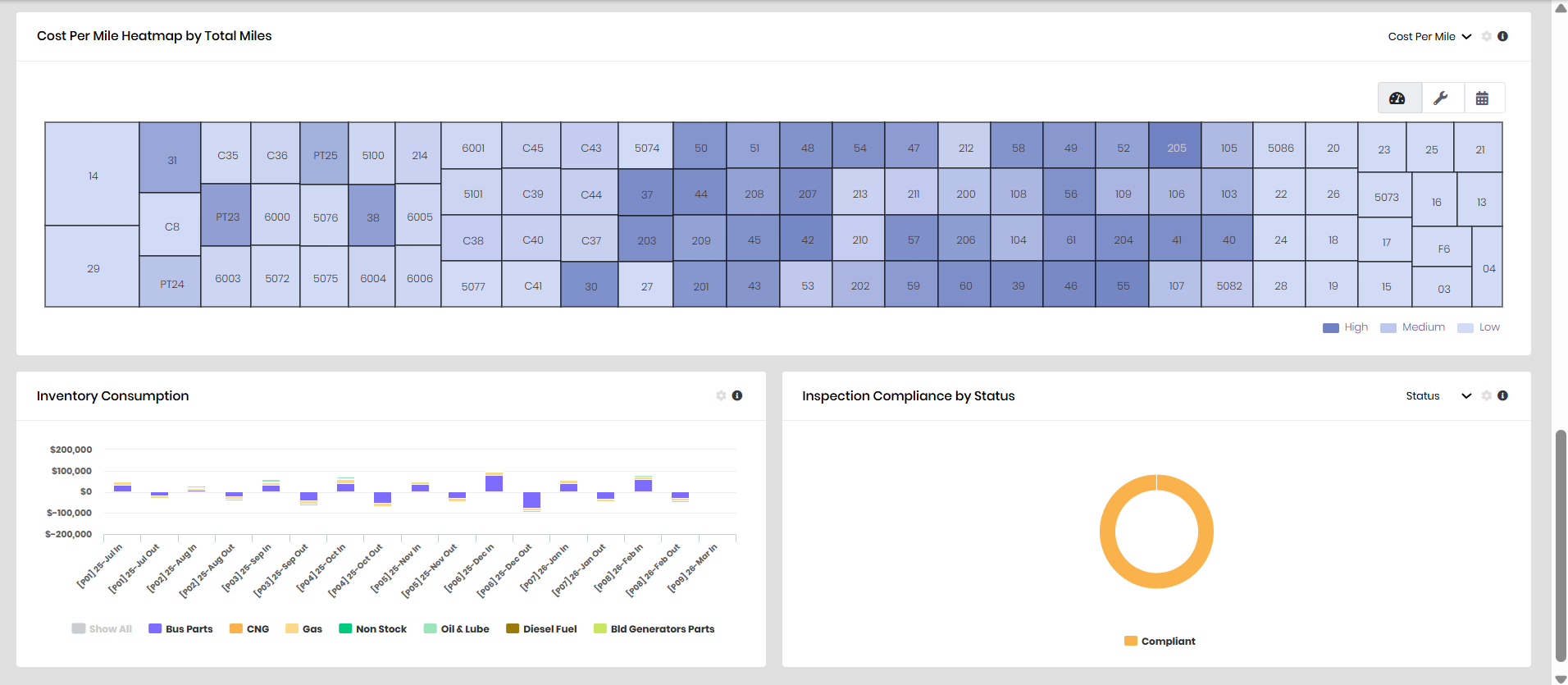Image resolution: width=1568 pixels, height=685 pixels.
Task: Toggle Bus Parts legend series
Action: 180,629
